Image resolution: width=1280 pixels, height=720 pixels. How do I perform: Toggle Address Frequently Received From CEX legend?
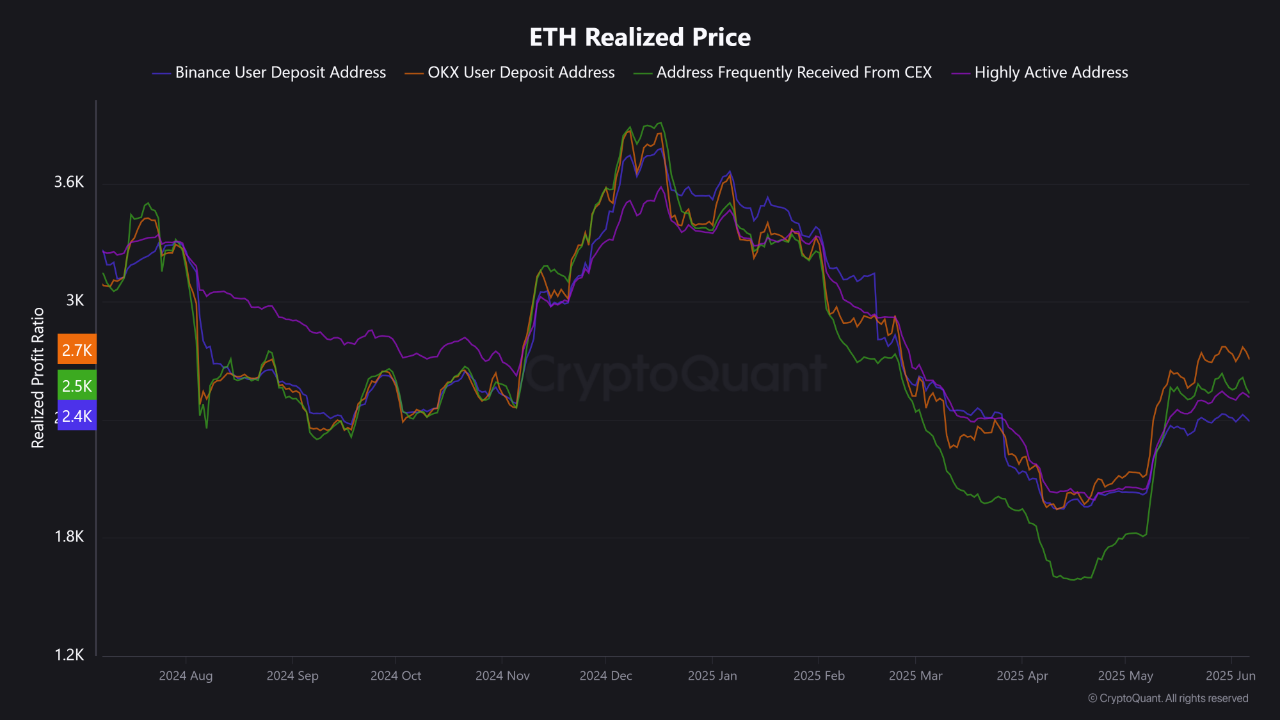pos(794,72)
